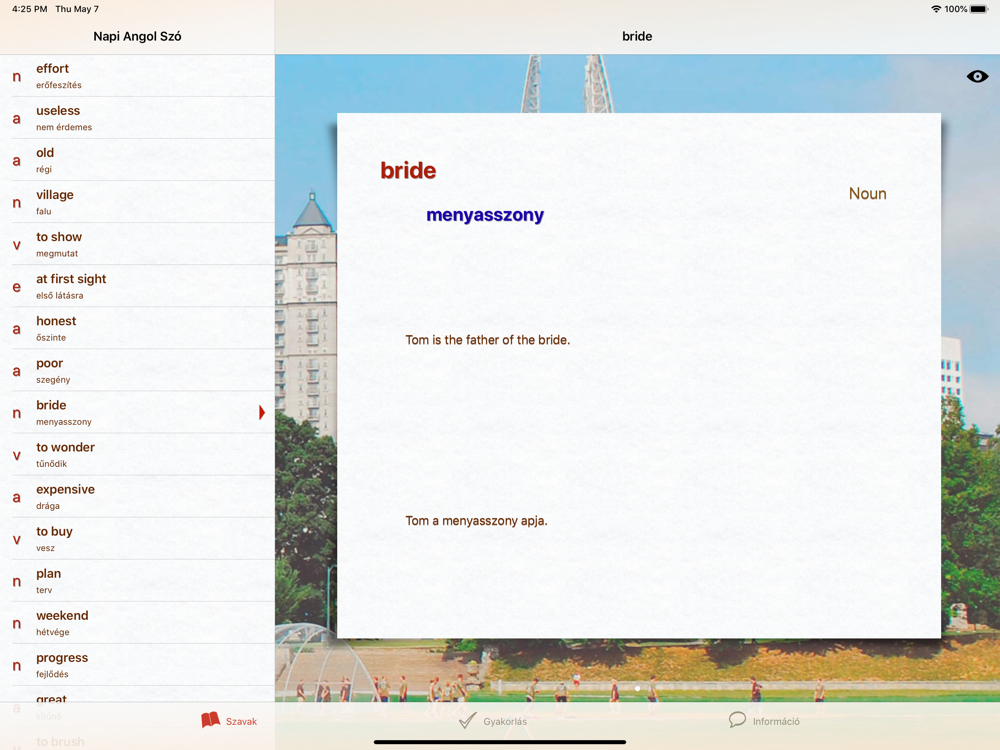Toggle the eye visibility icon
The image size is (1000, 750).
[x=977, y=77]
